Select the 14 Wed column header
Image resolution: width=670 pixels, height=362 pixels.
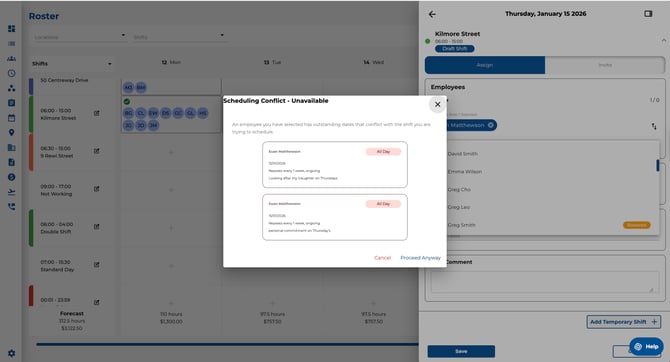pos(373,62)
